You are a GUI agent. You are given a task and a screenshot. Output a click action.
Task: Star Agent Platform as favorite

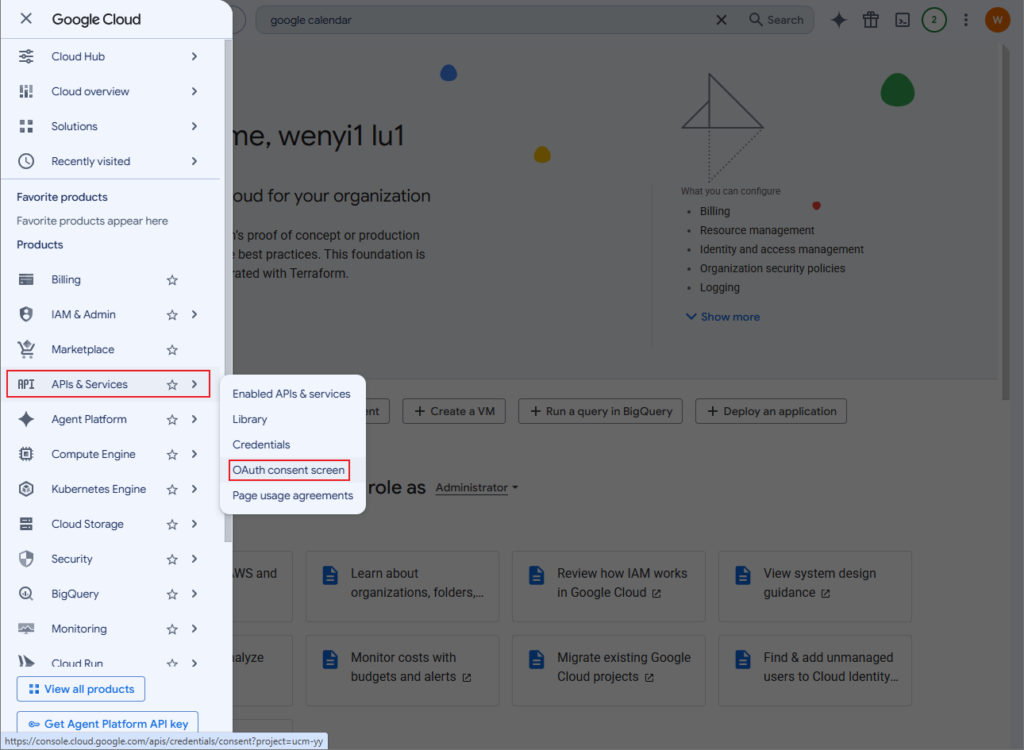coord(172,420)
